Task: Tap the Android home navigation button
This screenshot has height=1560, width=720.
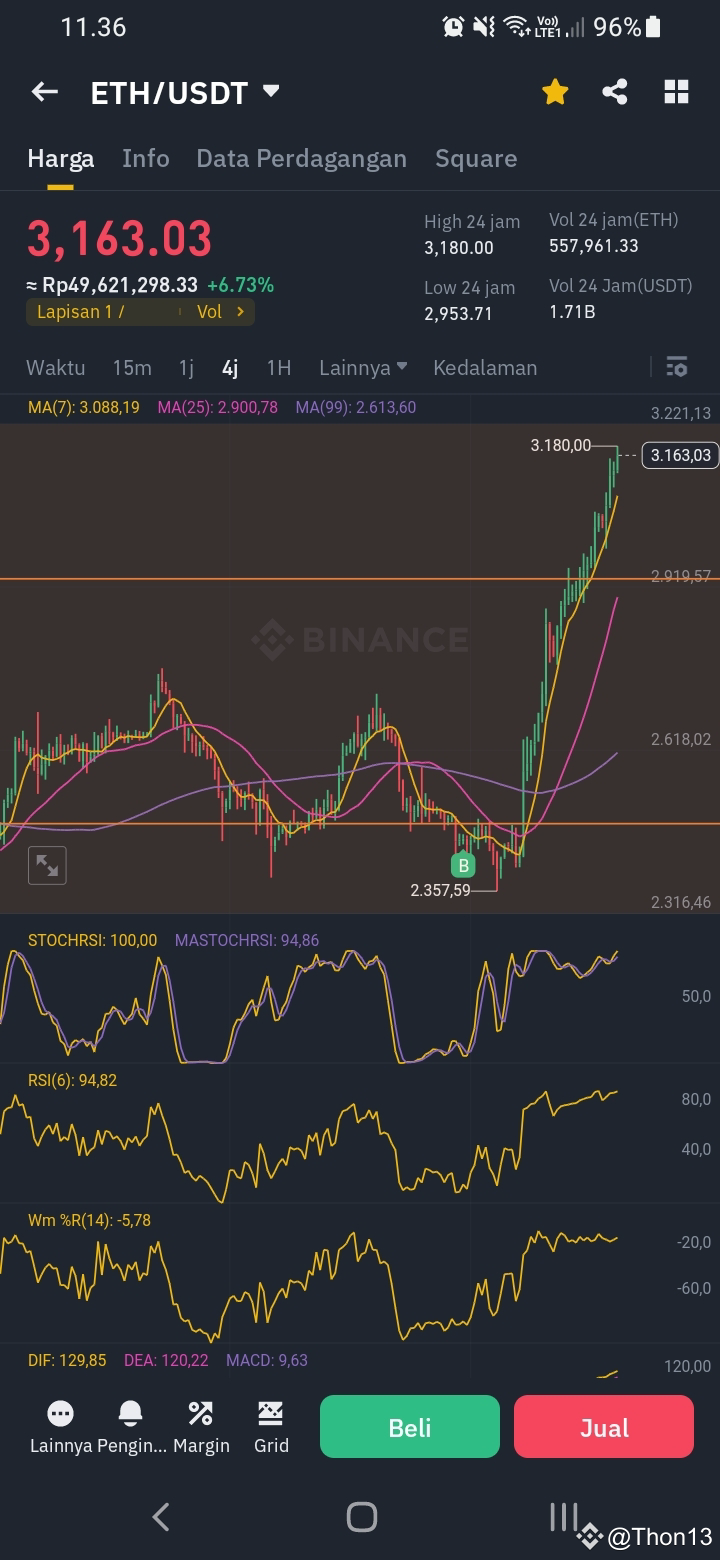Action: click(361, 1517)
